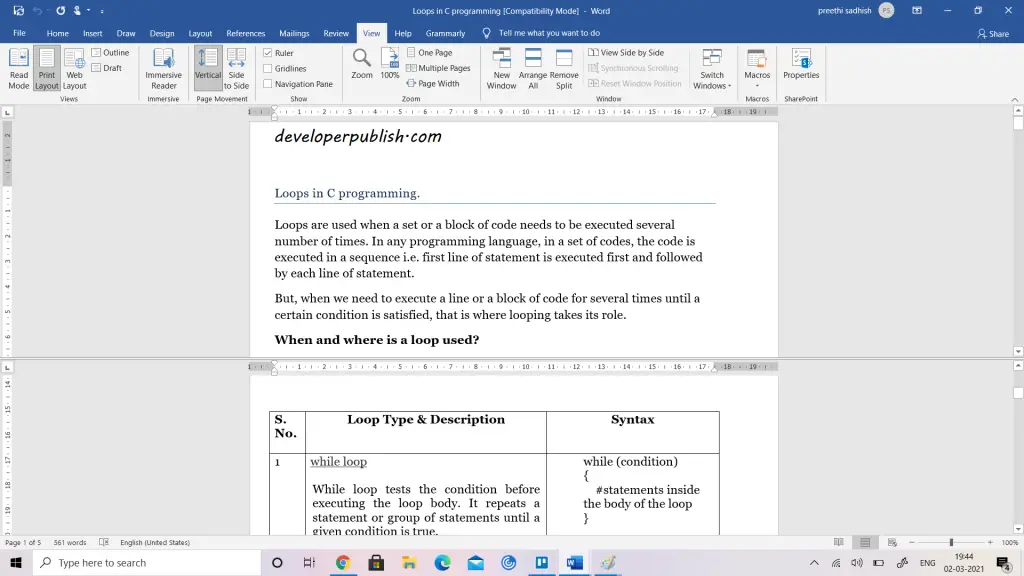
Task: Click the Redo icon in the title bar
Action: point(60,10)
